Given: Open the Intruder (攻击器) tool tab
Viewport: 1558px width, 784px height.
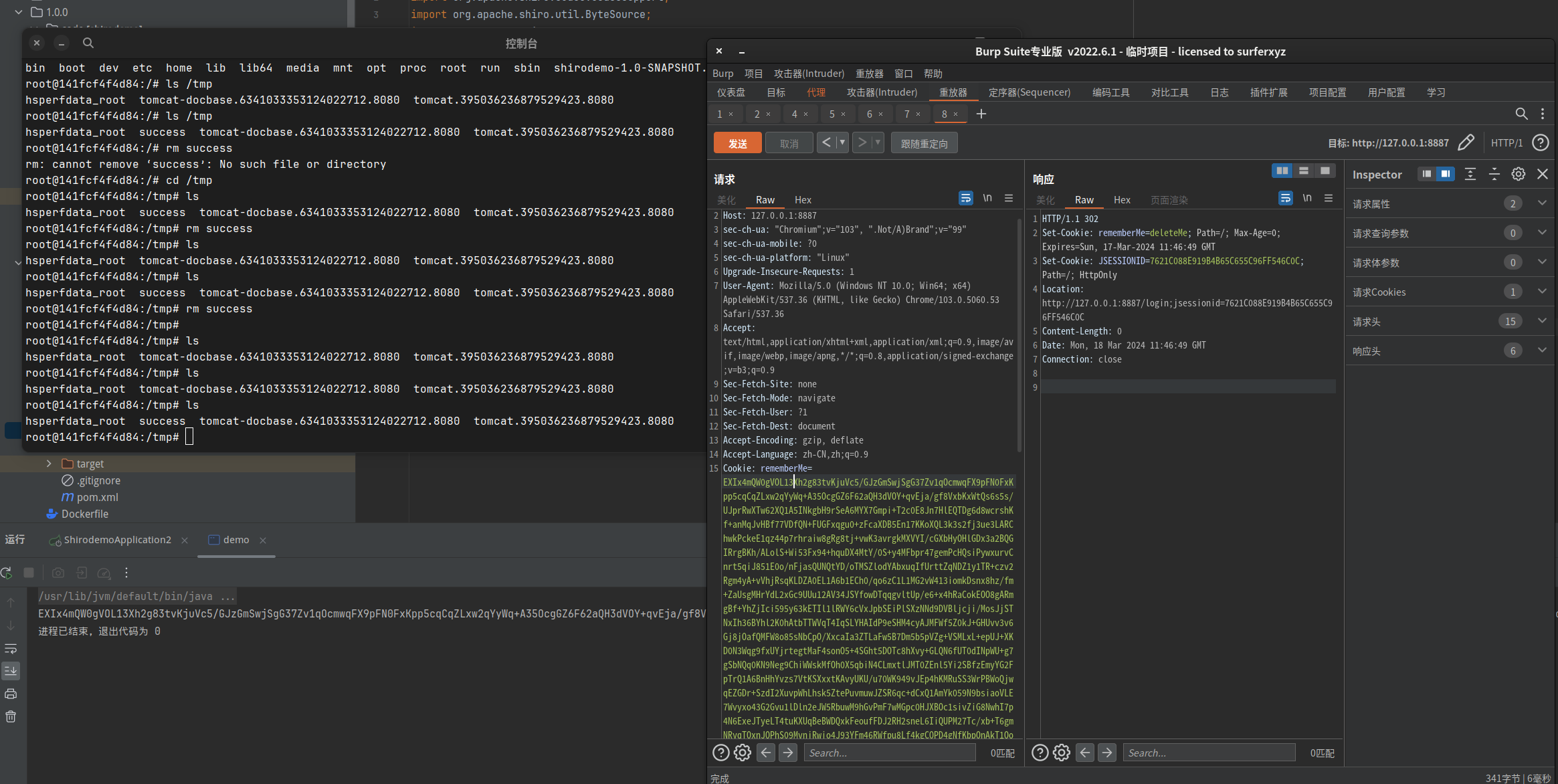Looking at the screenshot, I should 882,92.
